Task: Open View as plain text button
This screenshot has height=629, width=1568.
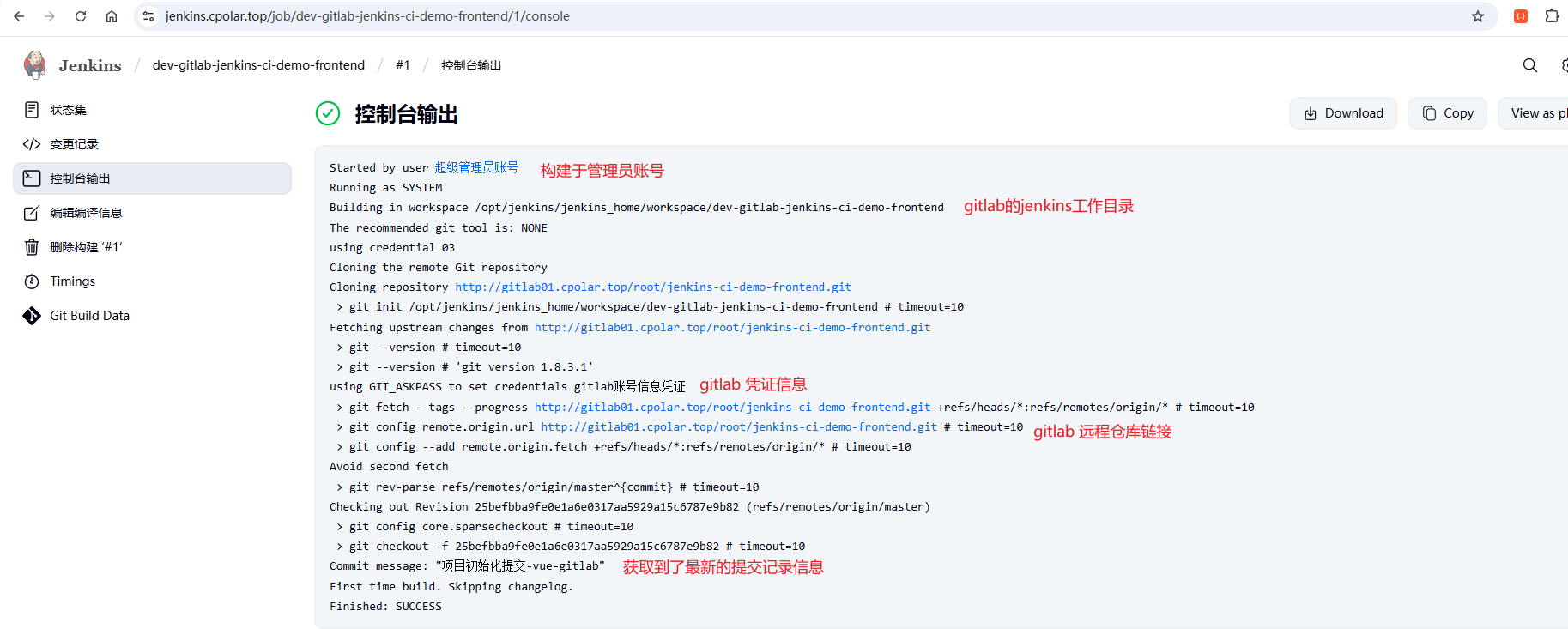Action: tap(1534, 113)
